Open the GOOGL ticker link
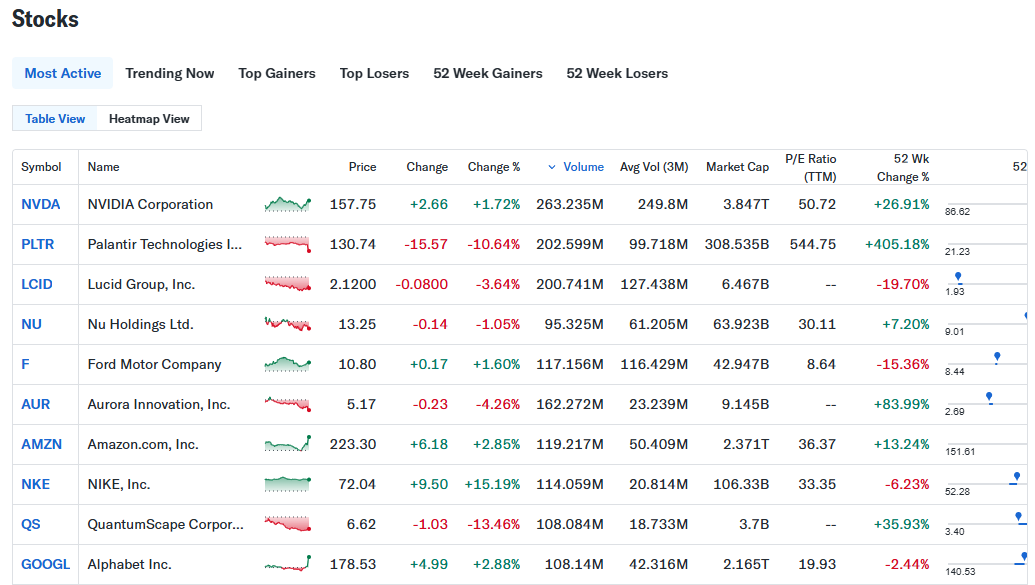This screenshot has height=585, width=1035. coord(46,564)
